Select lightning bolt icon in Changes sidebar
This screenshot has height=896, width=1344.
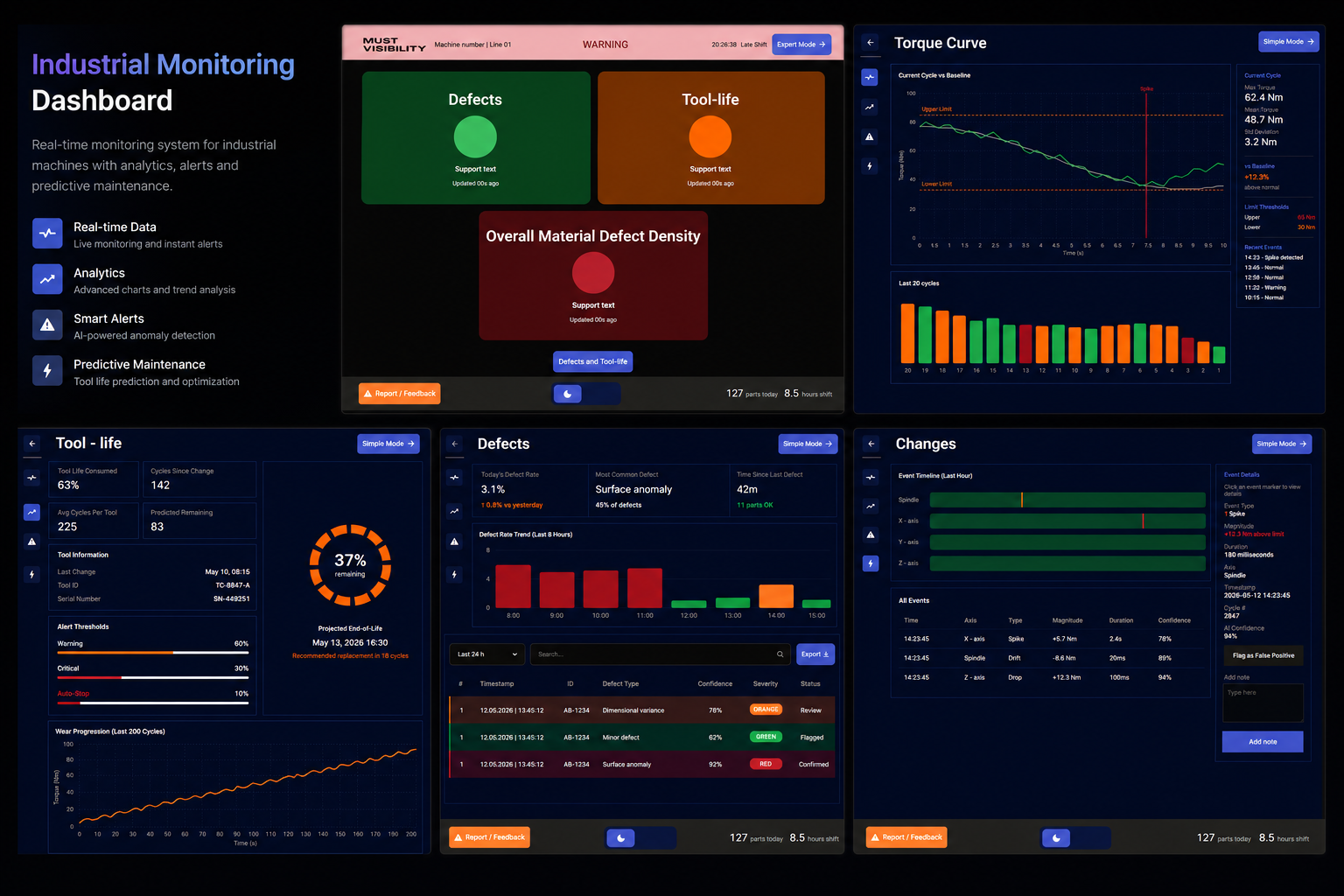[x=871, y=564]
